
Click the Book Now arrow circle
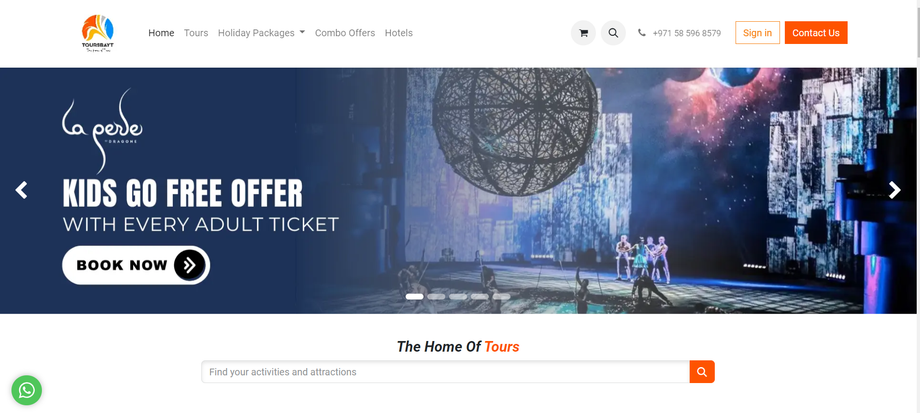pos(189,265)
